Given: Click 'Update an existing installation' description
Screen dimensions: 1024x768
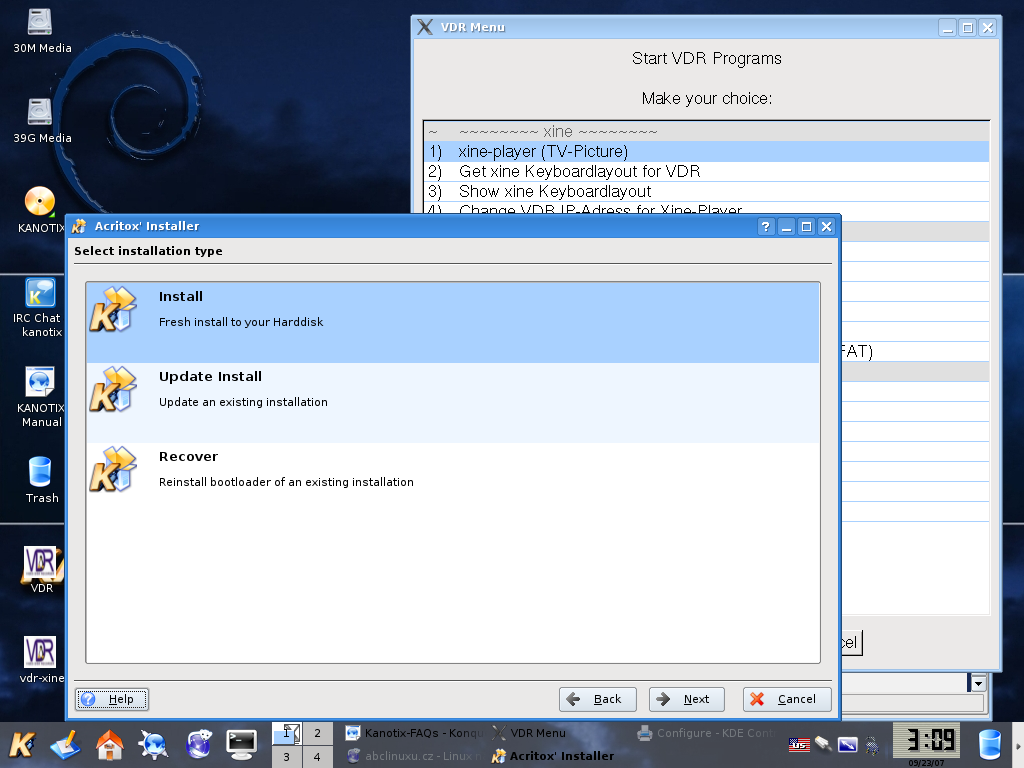Looking at the screenshot, I should [243, 402].
